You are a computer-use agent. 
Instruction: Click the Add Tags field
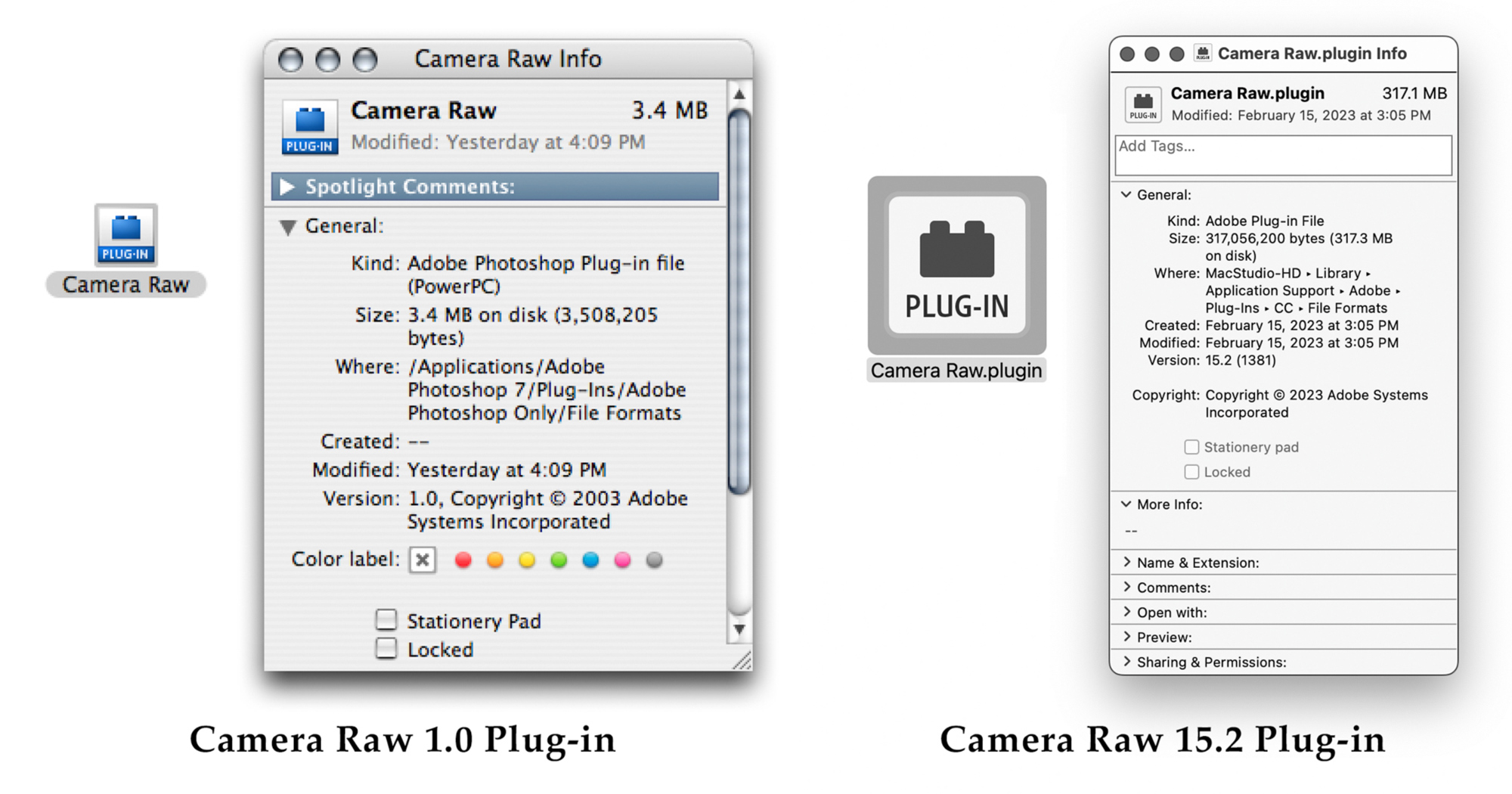[1283, 155]
